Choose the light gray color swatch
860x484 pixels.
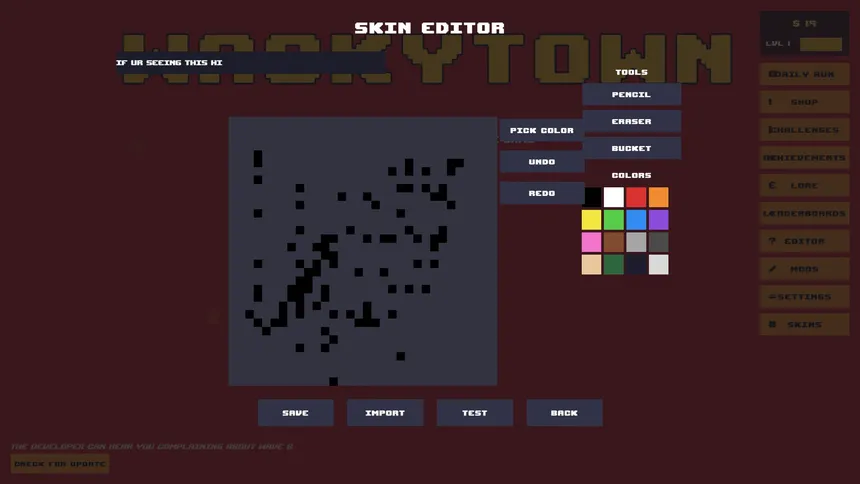tap(659, 264)
